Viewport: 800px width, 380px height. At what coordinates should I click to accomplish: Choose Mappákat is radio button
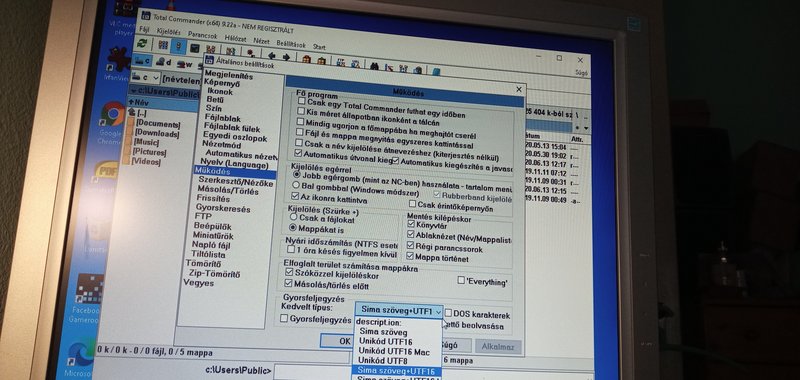pyautogui.click(x=293, y=228)
